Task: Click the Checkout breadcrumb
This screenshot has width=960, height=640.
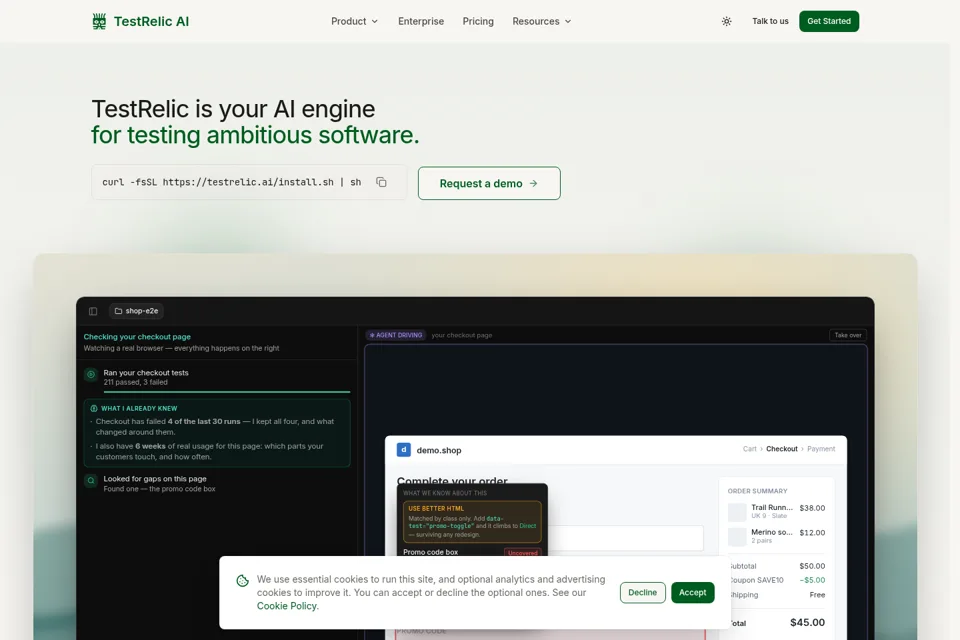Action: tap(782, 449)
